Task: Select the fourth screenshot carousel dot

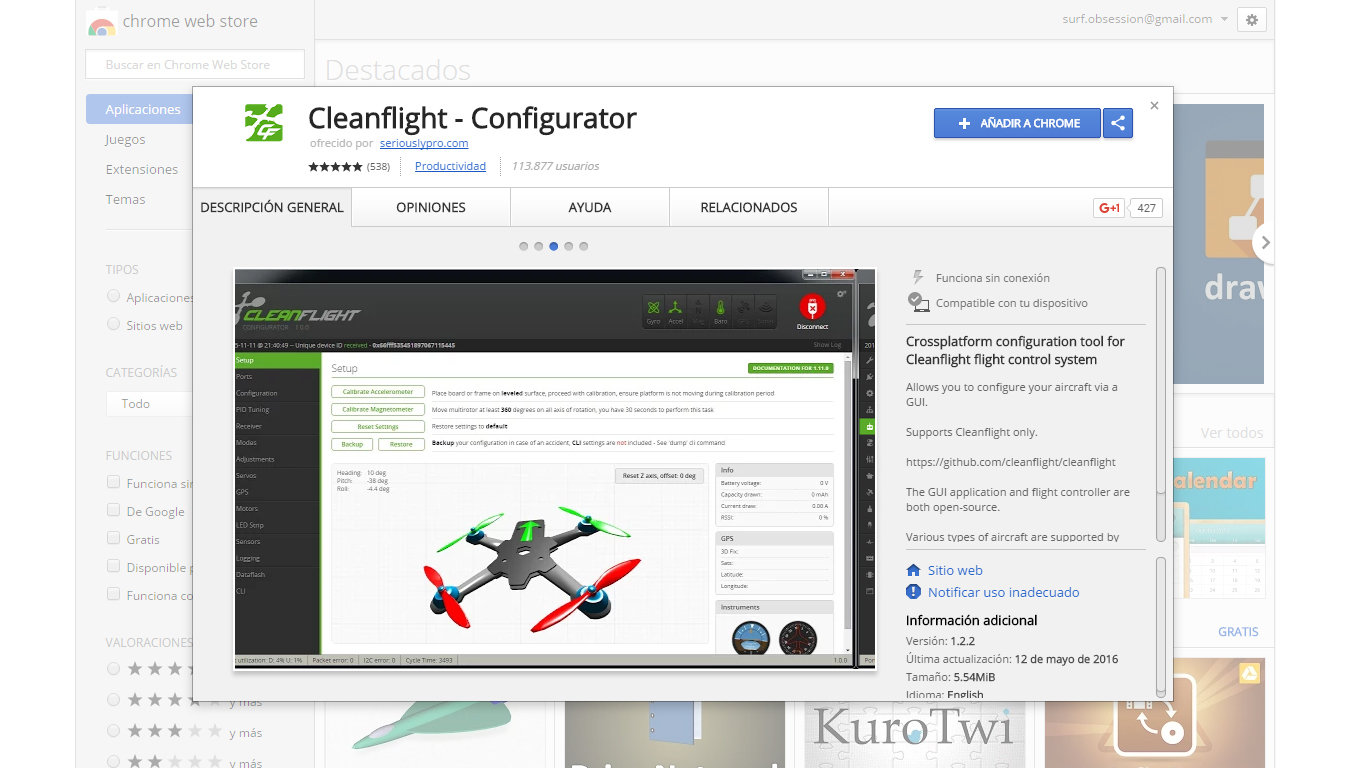Action: coord(568,246)
